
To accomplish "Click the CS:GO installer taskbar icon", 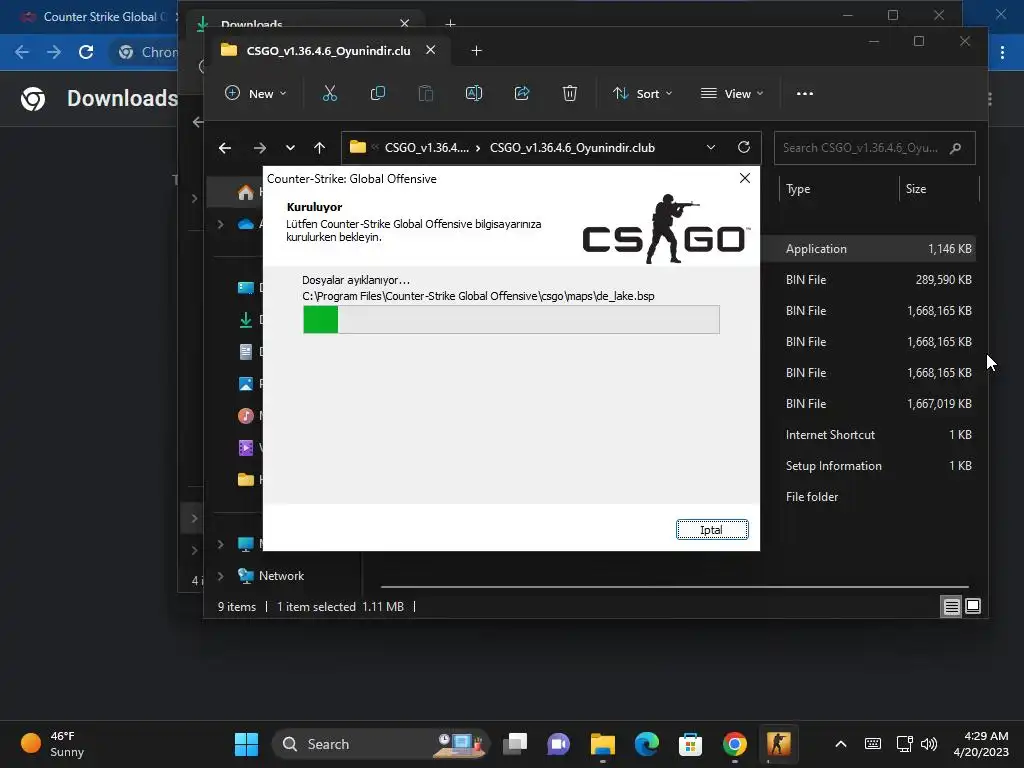I will [778, 744].
